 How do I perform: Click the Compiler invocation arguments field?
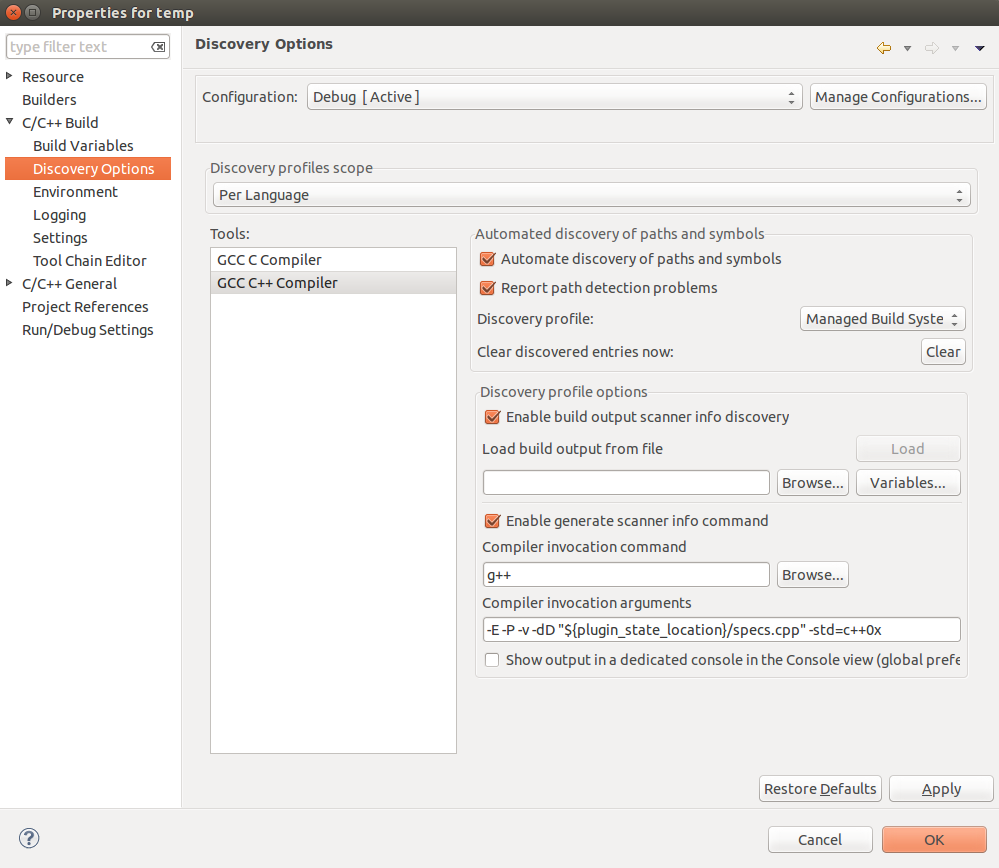tap(720, 630)
